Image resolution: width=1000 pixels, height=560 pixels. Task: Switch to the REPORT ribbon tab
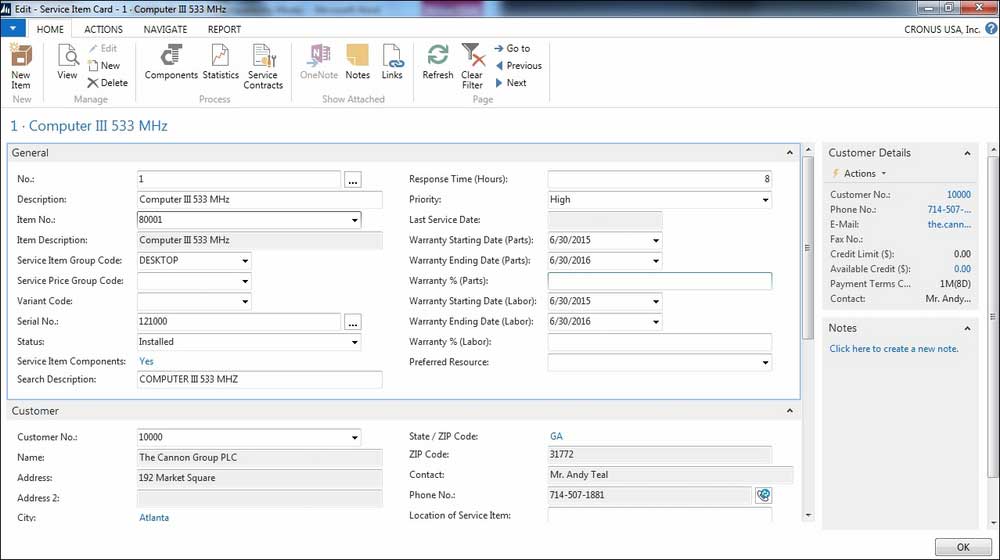click(224, 29)
